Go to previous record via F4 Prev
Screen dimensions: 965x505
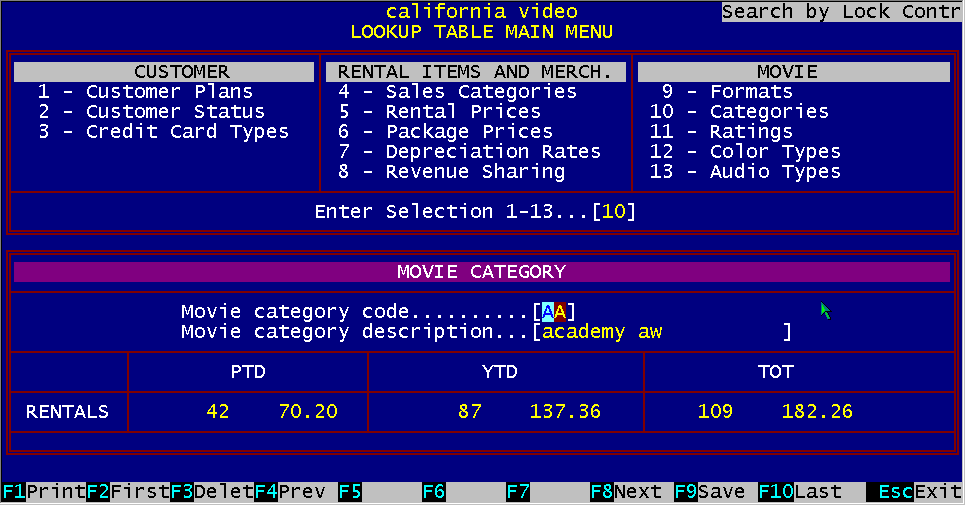pos(290,492)
